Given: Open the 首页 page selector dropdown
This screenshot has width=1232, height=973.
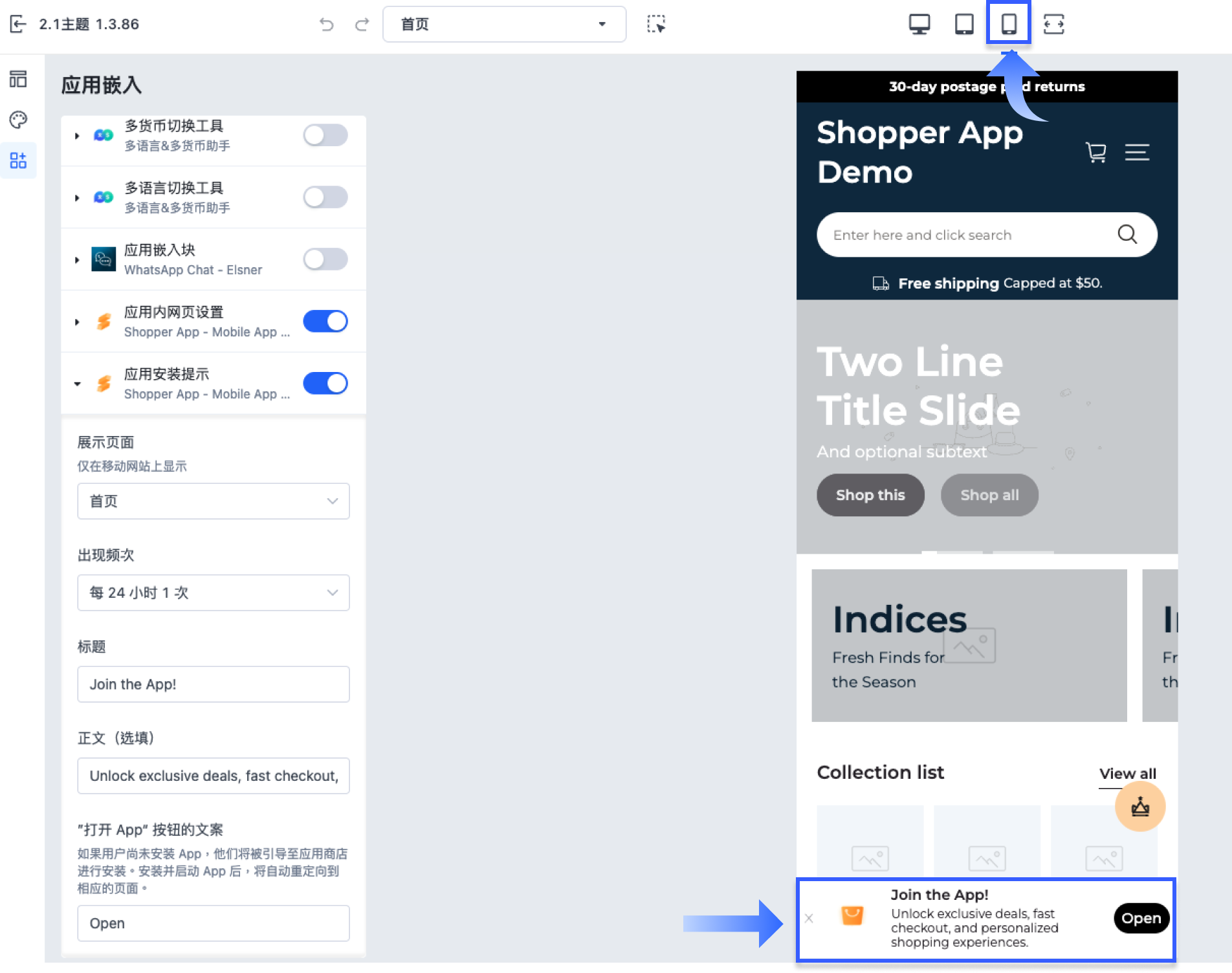Looking at the screenshot, I should coord(504,24).
